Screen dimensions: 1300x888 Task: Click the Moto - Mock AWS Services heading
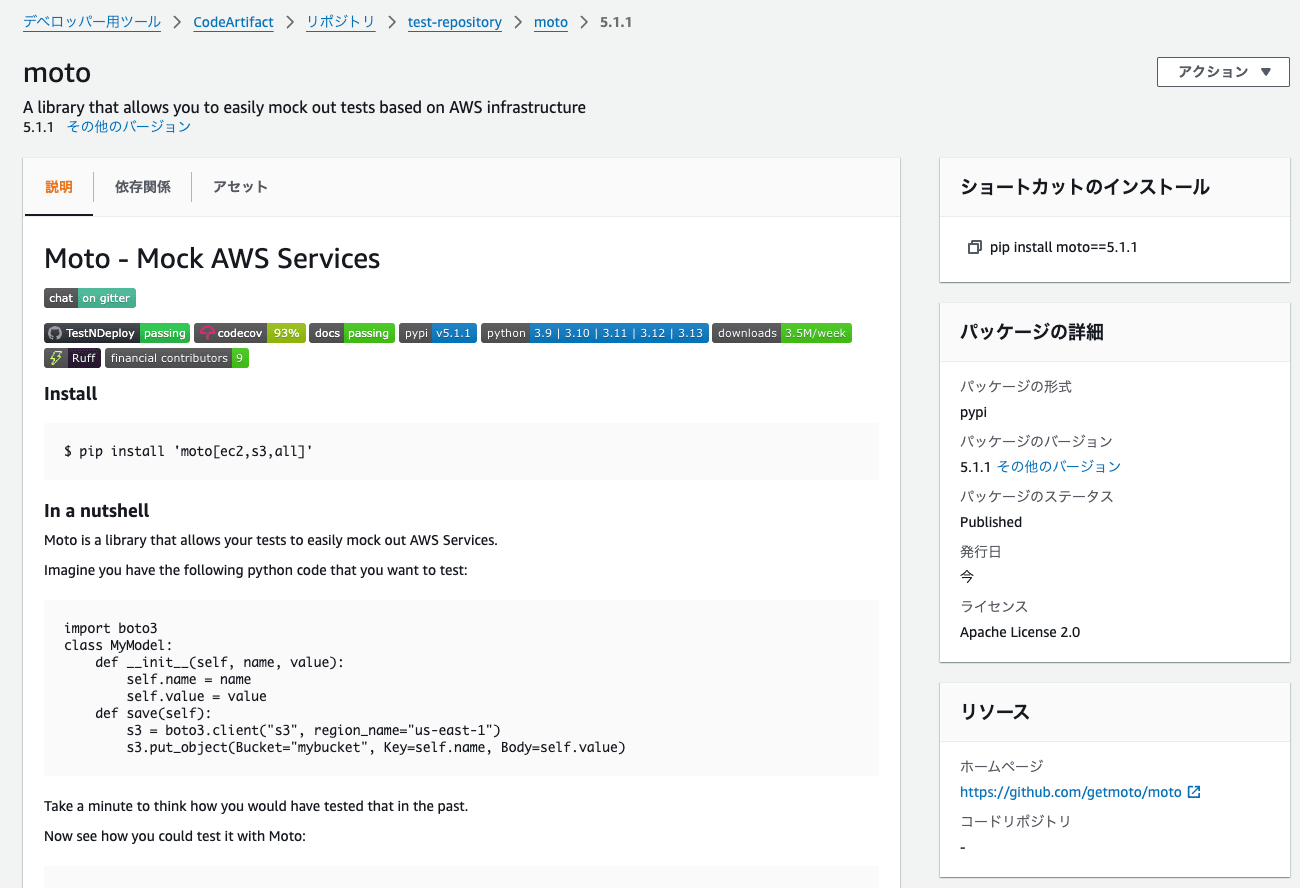tap(212, 258)
